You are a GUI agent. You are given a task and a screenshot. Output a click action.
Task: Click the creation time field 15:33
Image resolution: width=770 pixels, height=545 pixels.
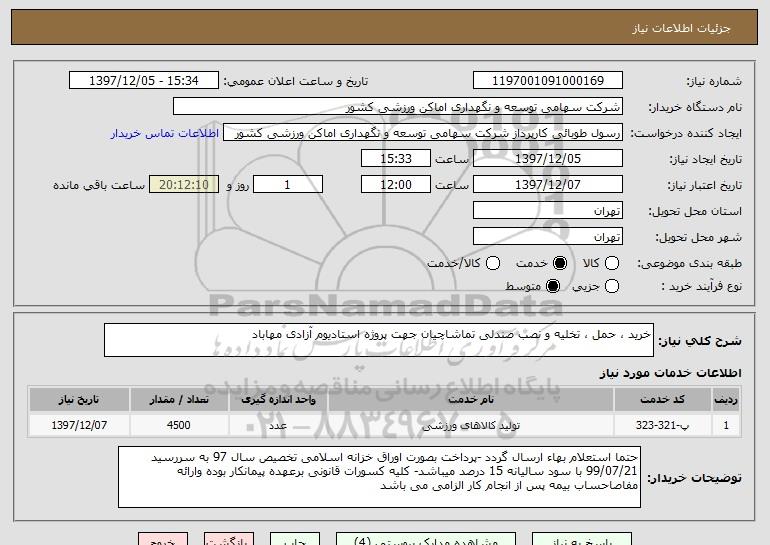396,159
